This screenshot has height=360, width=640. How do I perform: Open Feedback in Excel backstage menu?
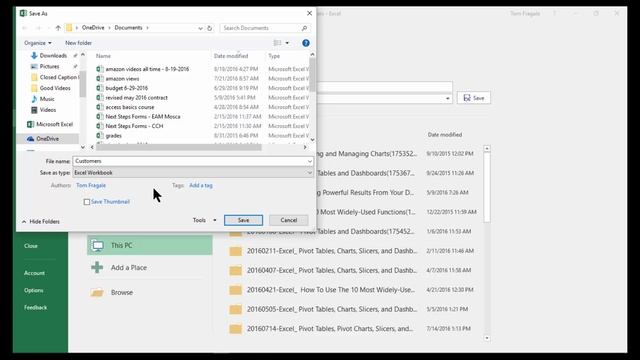pos(36,307)
